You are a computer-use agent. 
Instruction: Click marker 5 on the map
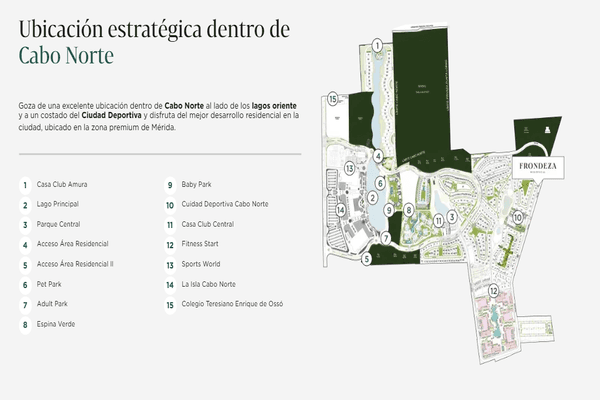[367, 259]
